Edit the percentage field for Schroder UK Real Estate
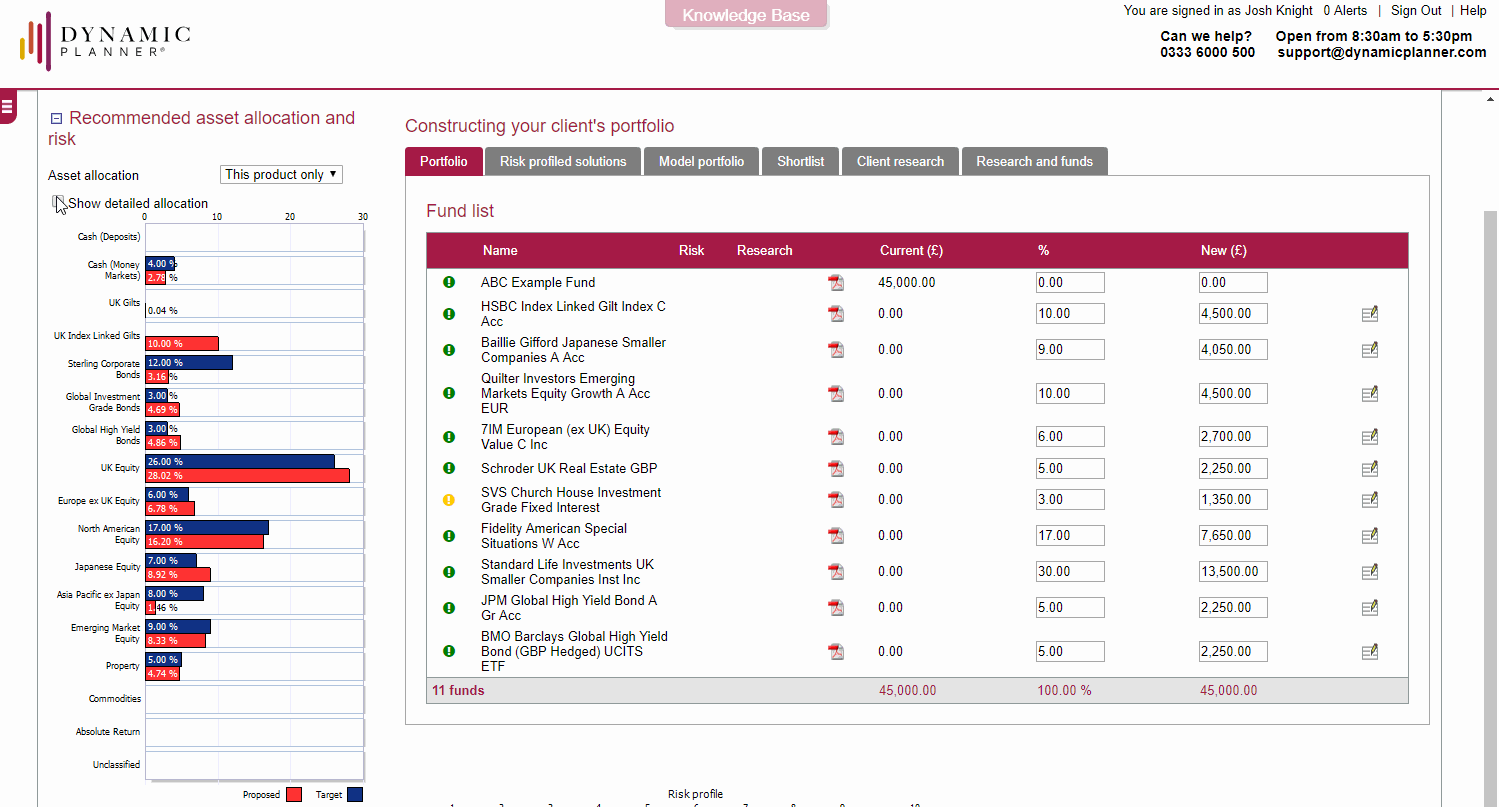The image size is (1499, 807). [1070, 469]
